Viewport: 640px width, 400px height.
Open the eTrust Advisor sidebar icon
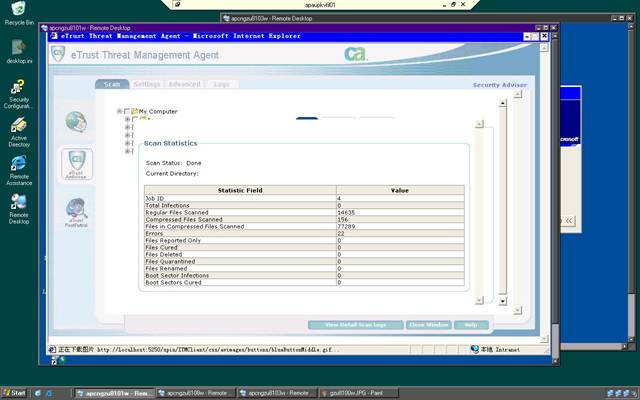point(77,163)
